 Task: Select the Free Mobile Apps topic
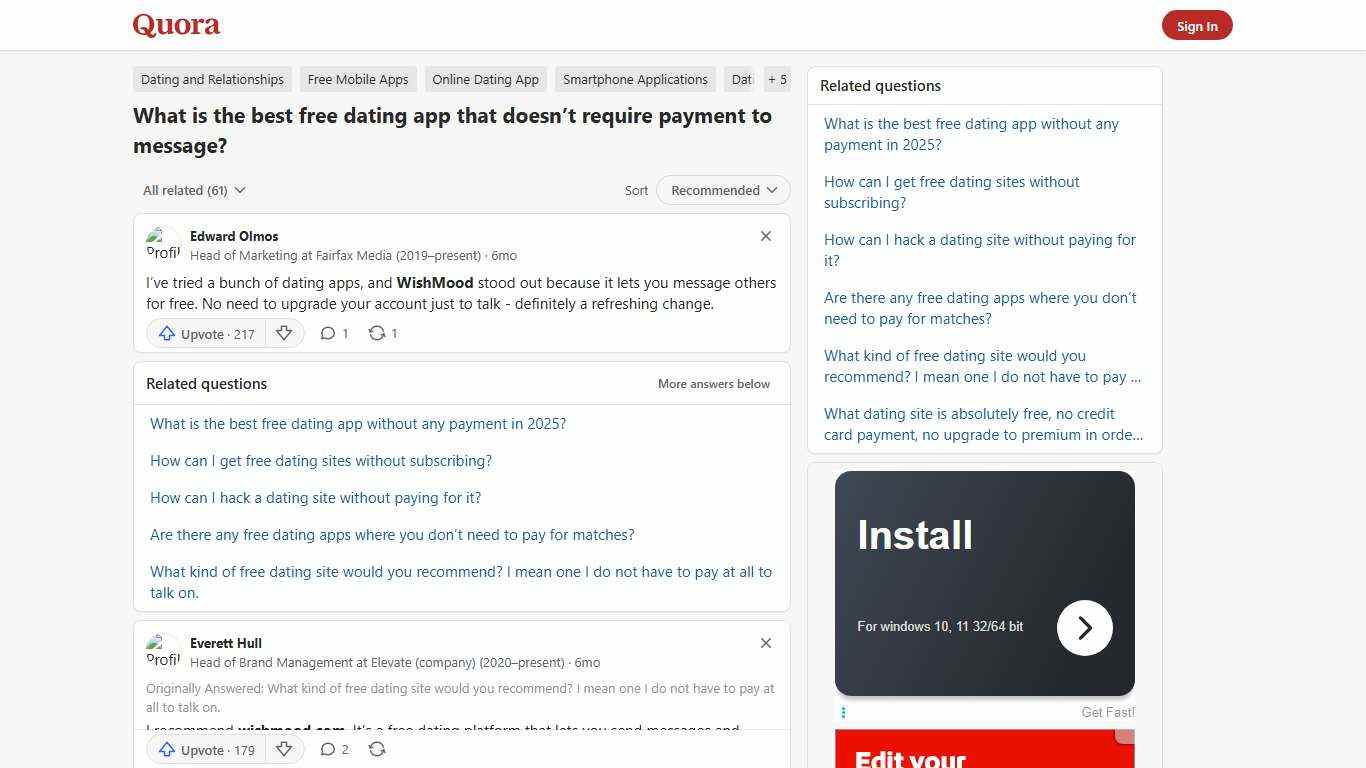coord(357,79)
